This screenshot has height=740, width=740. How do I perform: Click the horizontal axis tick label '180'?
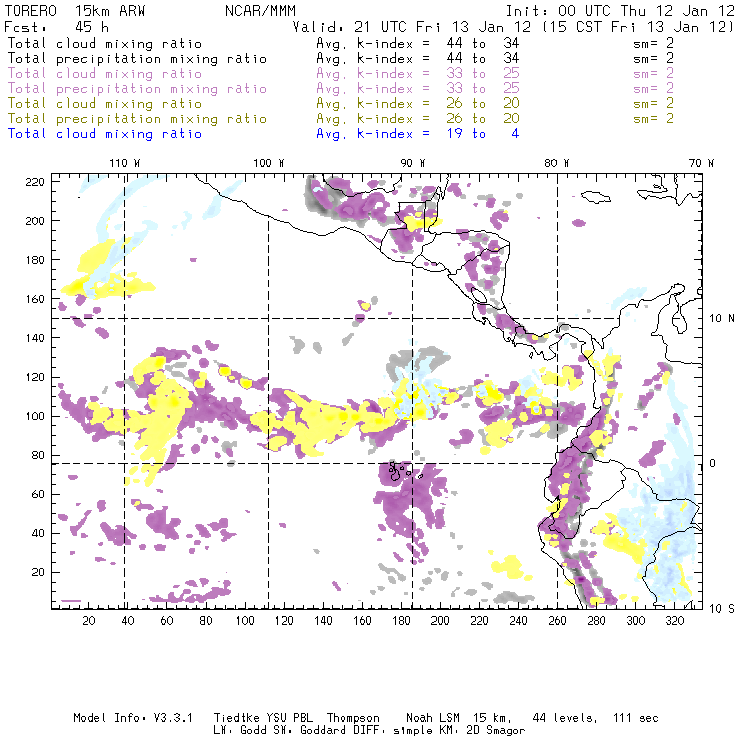click(x=401, y=621)
